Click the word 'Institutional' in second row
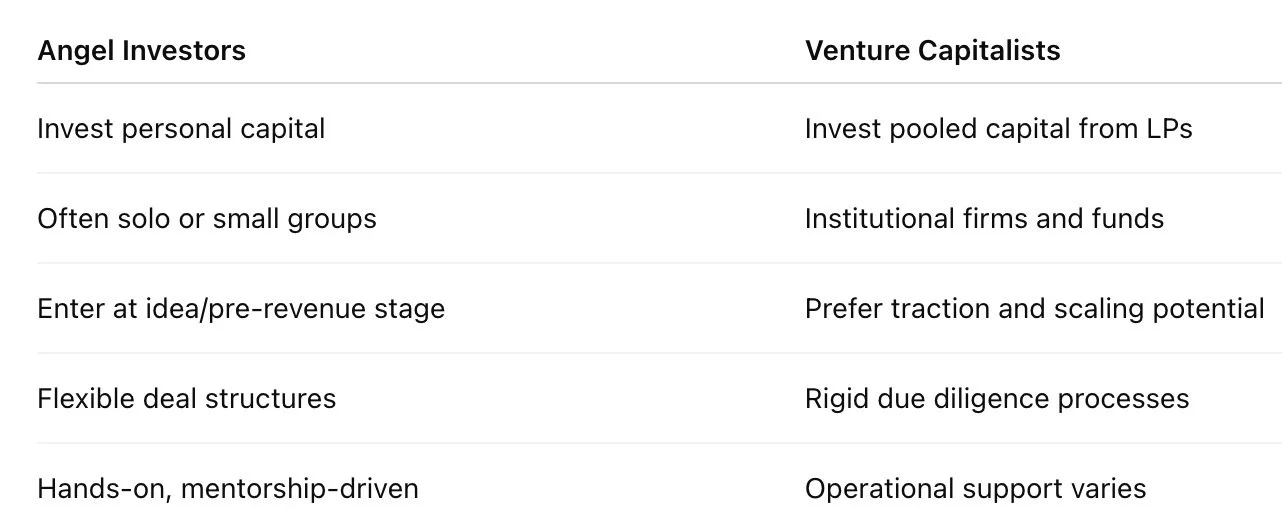 tap(880, 219)
